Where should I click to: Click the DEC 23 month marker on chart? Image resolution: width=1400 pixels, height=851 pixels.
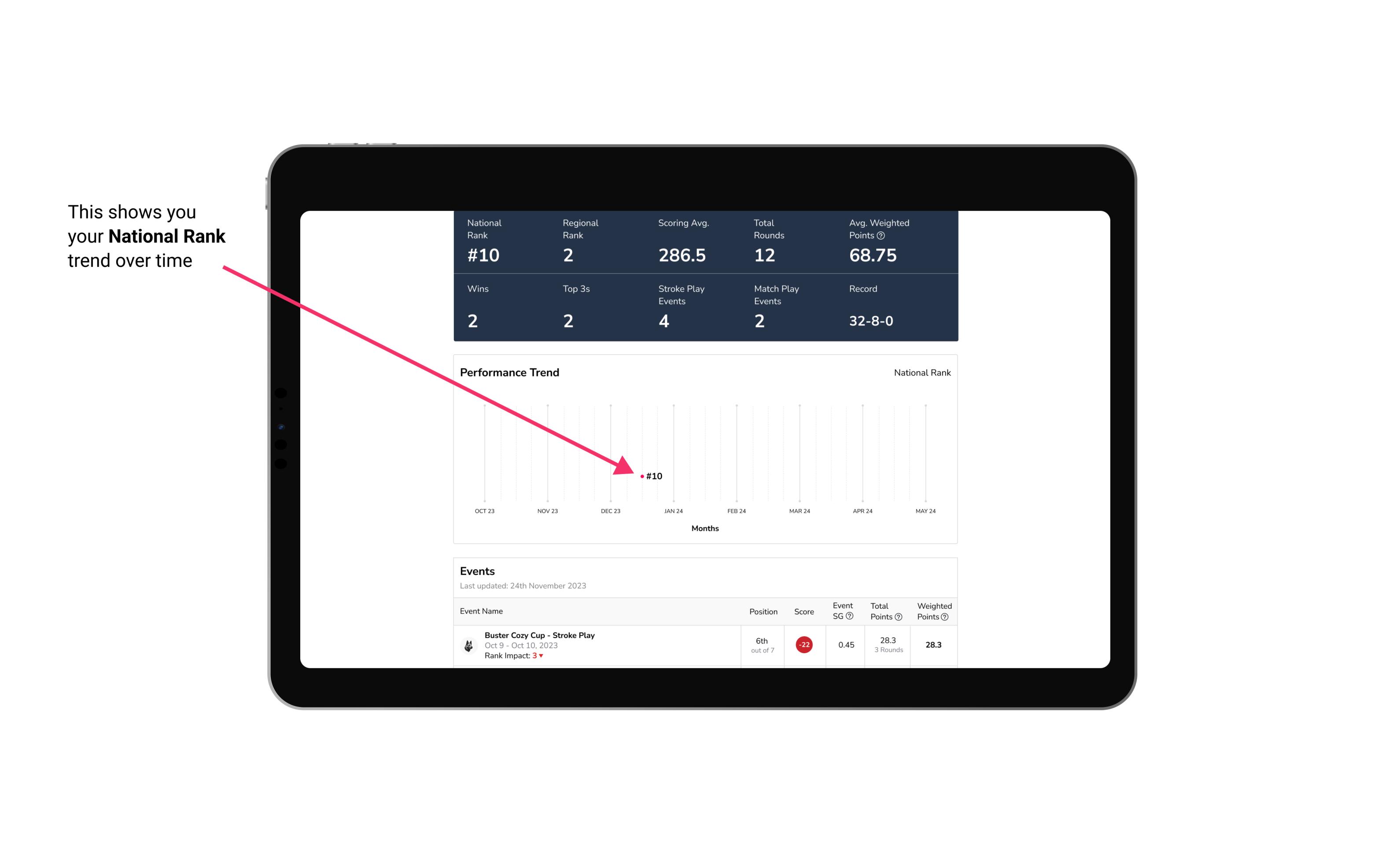[611, 510]
